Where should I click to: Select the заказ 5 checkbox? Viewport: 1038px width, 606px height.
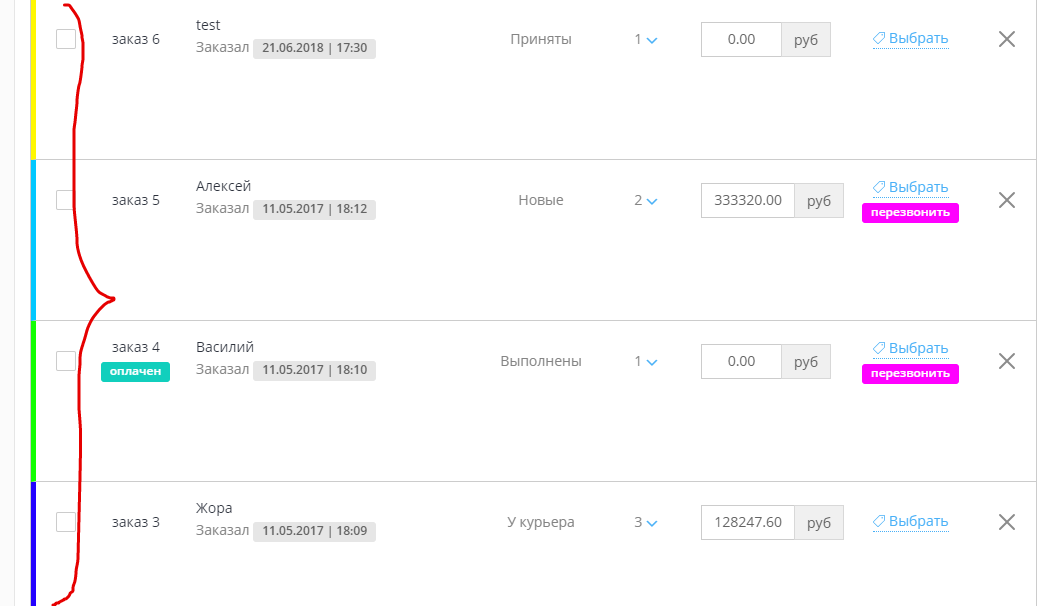(x=66, y=200)
